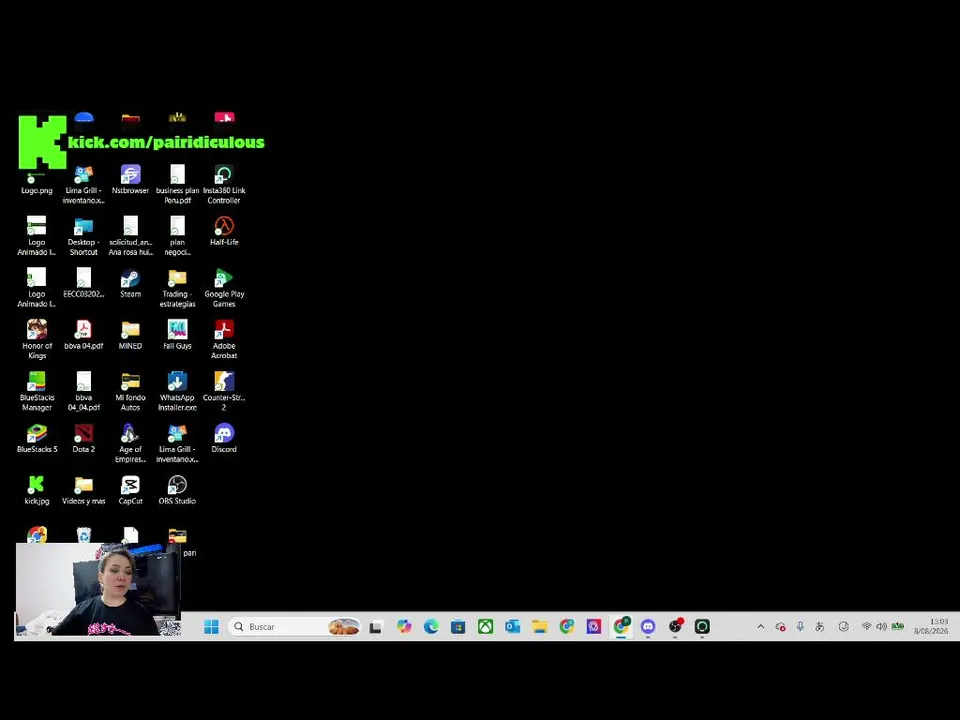This screenshot has height=720, width=960.
Task: Select the business plan Peru.pdf file
Action: coord(178,184)
